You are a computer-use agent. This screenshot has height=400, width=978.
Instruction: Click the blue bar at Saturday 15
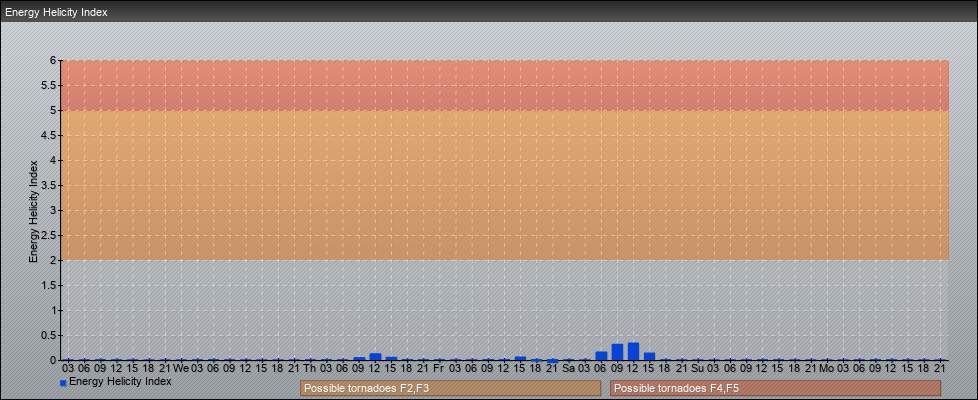coord(649,356)
